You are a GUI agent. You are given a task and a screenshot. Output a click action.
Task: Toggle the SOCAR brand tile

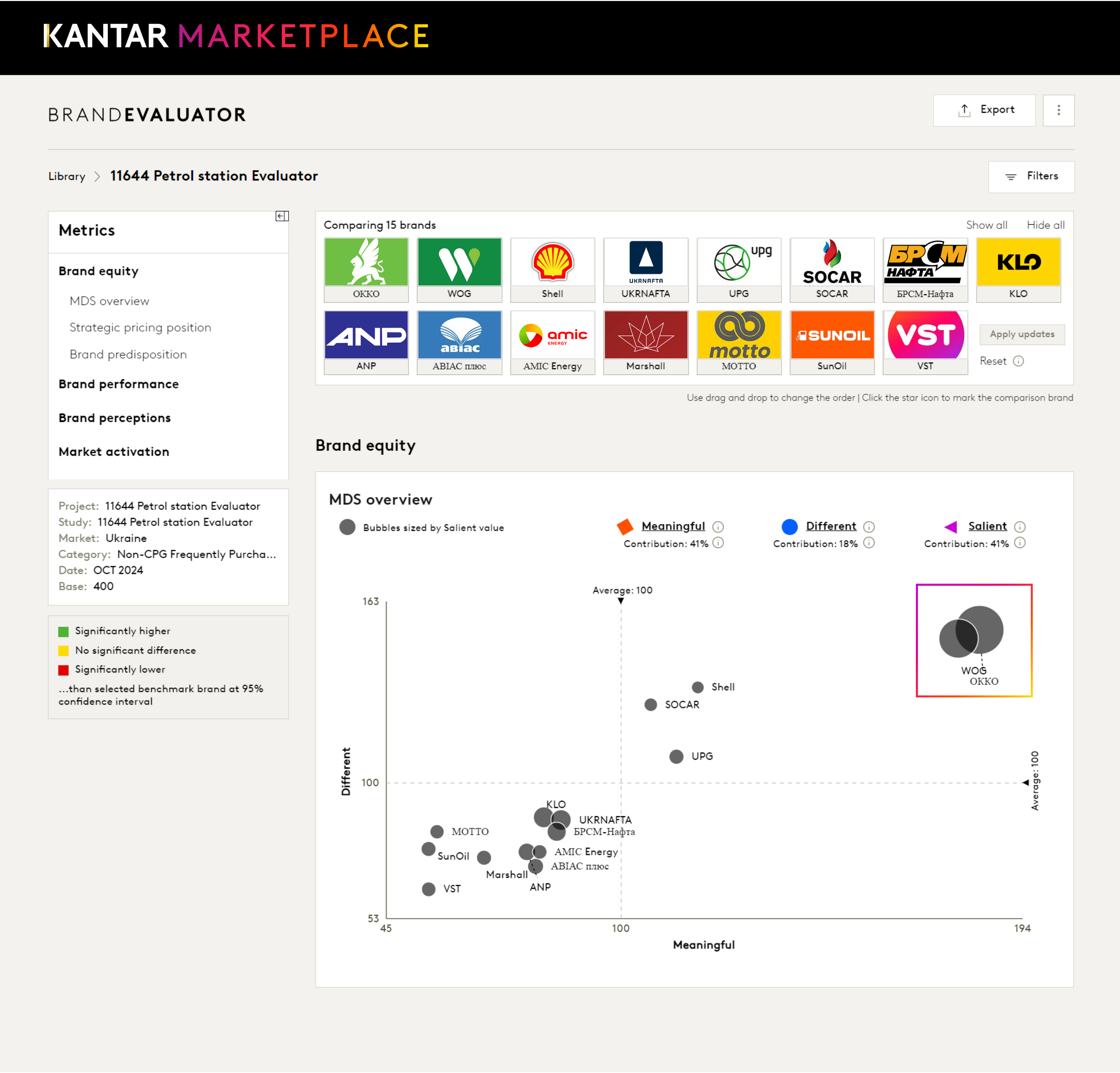tap(832, 270)
